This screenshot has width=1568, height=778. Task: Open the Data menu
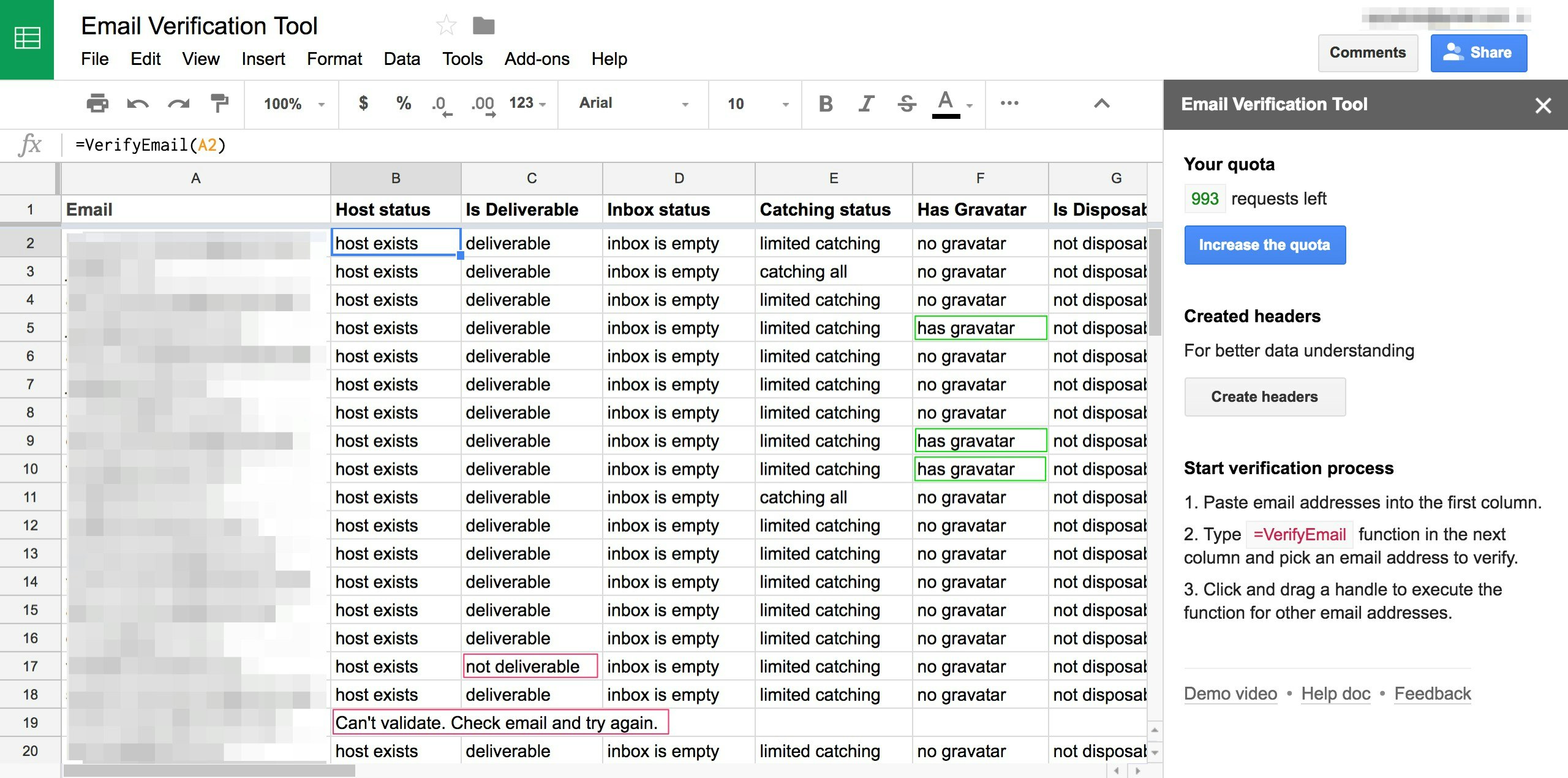[402, 59]
